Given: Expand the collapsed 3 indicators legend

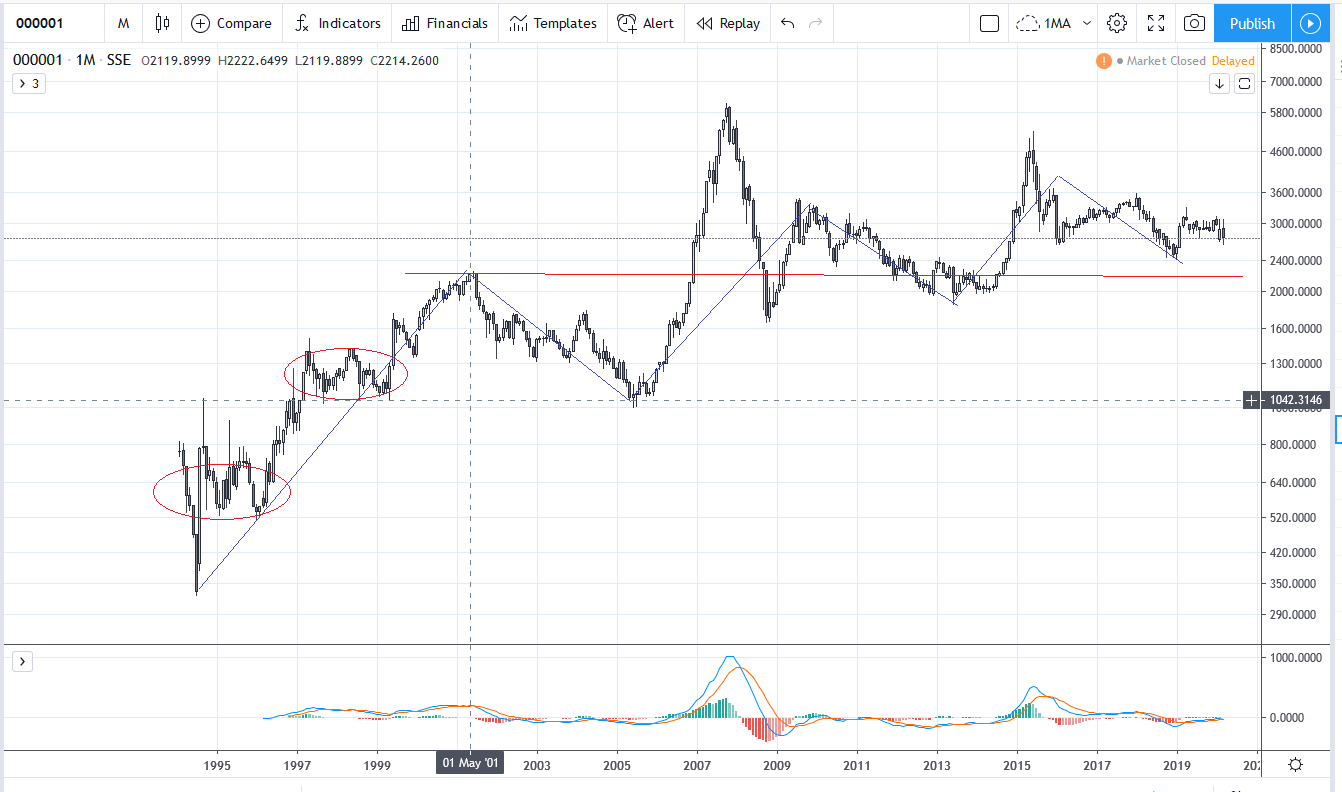Looking at the screenshot, I should click(x=27, y=84).
